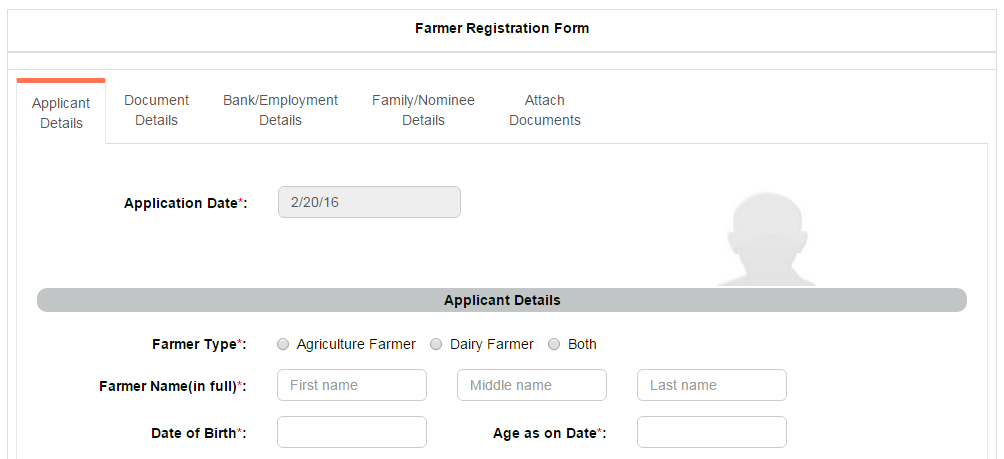Select the Both farmer type option
Viewport: 1004px width, 459px height.
tap(555, 344)
